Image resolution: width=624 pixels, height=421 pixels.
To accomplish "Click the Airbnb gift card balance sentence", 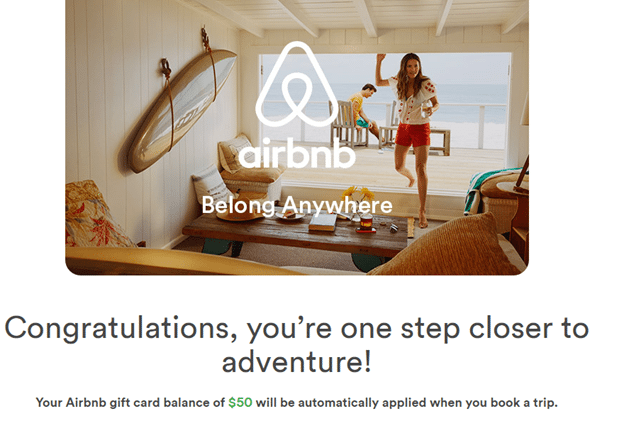I will click(296, 402).
